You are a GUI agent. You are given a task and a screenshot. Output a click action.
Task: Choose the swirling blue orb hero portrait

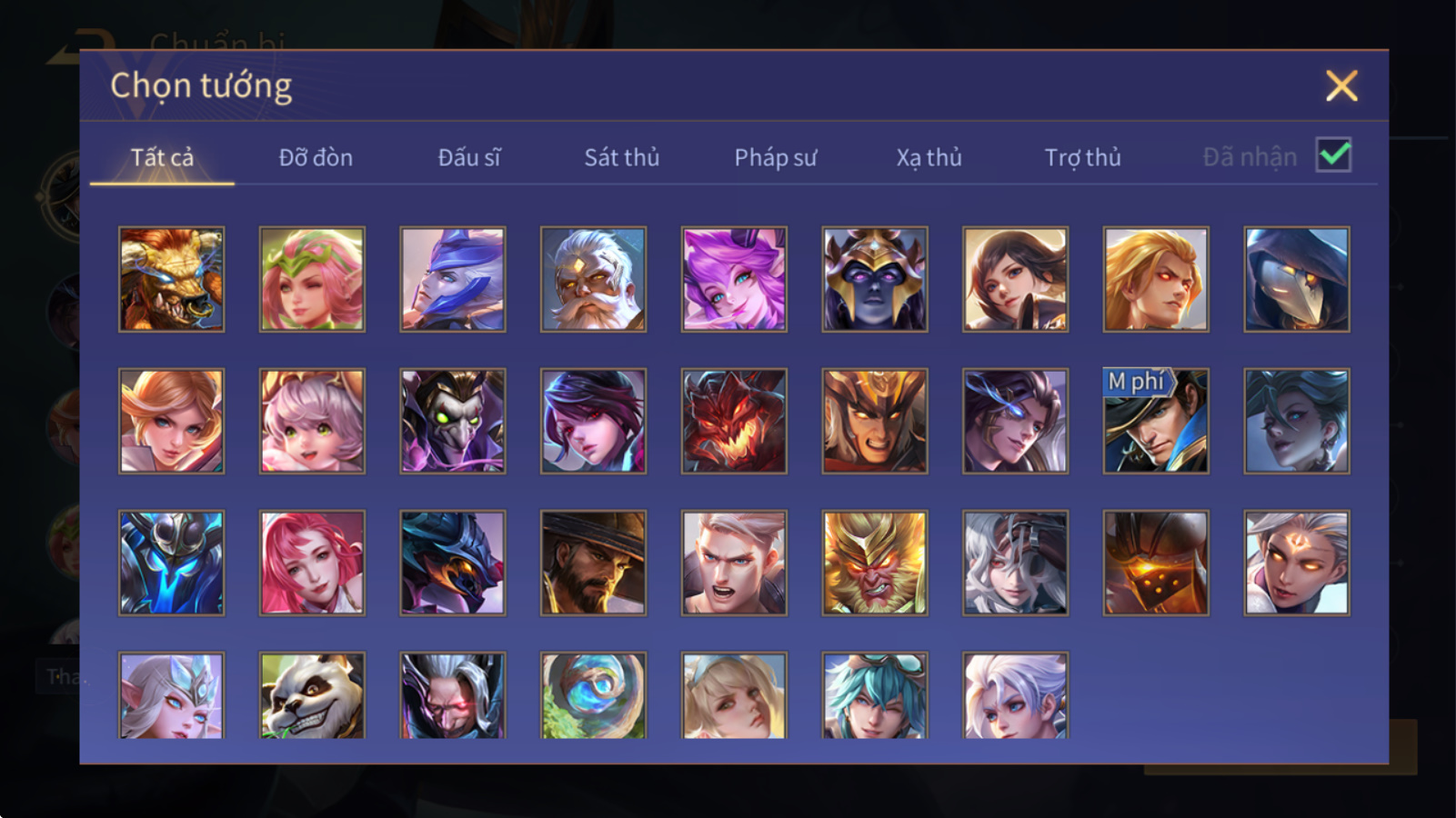point(593,694)
